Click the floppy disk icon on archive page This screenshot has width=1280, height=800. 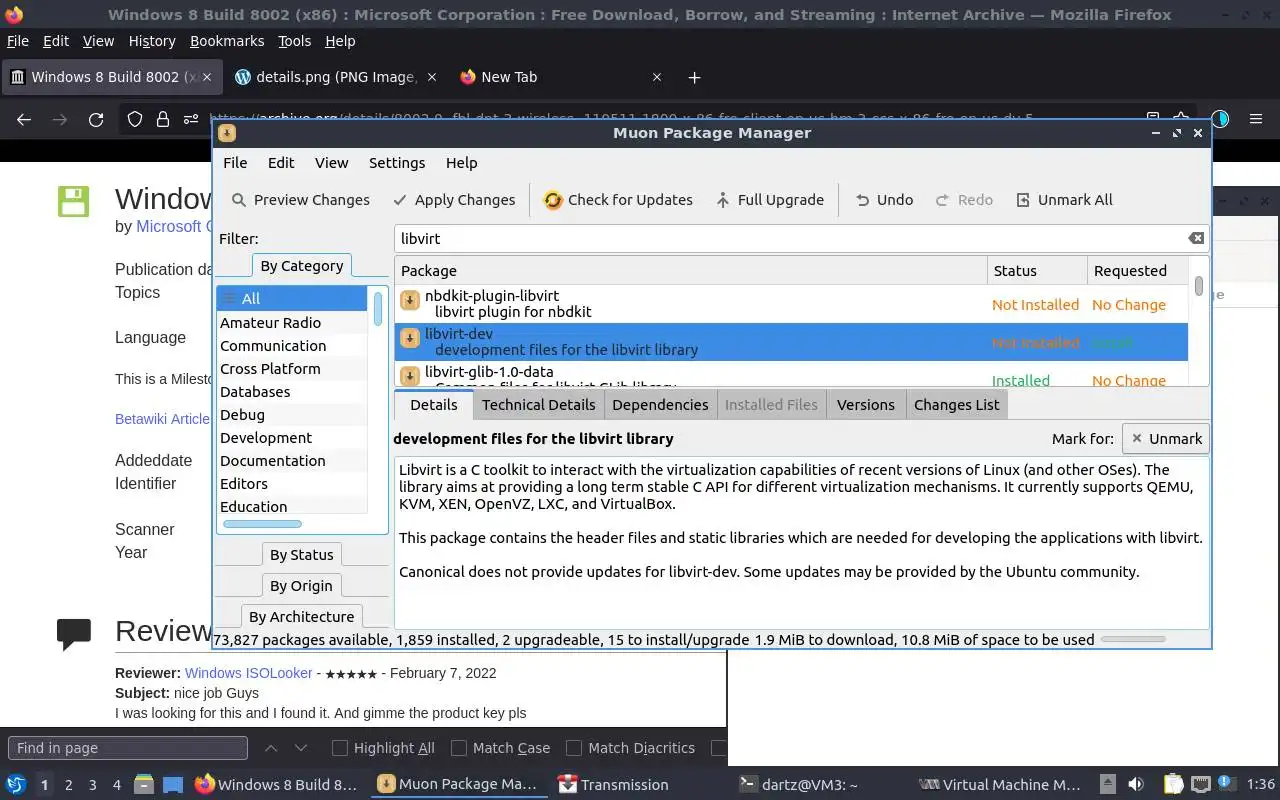click(73, 201)
